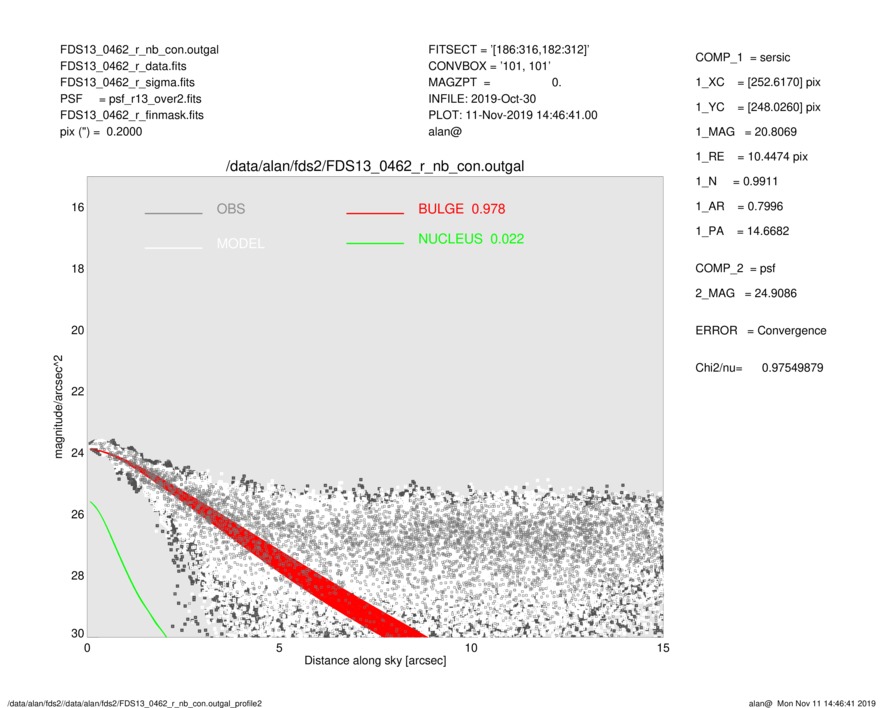Screen dimensions: 885x708
Task: Click the INFILE: 2019-Oct-30 line
Action: (x=482, y=99)
